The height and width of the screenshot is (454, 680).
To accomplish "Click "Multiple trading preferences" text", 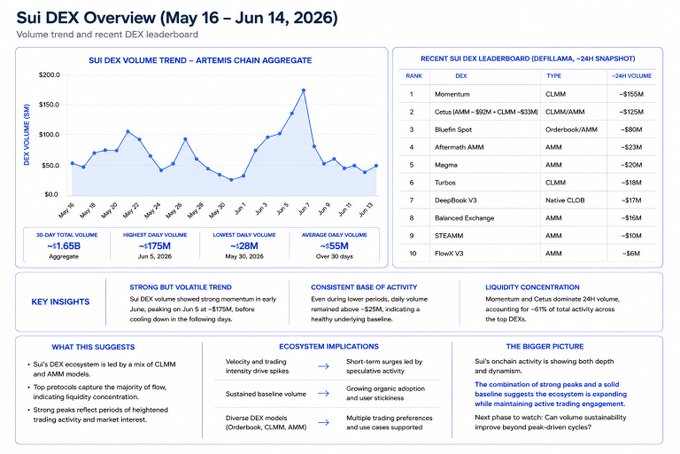I will [x=389, y=418].
